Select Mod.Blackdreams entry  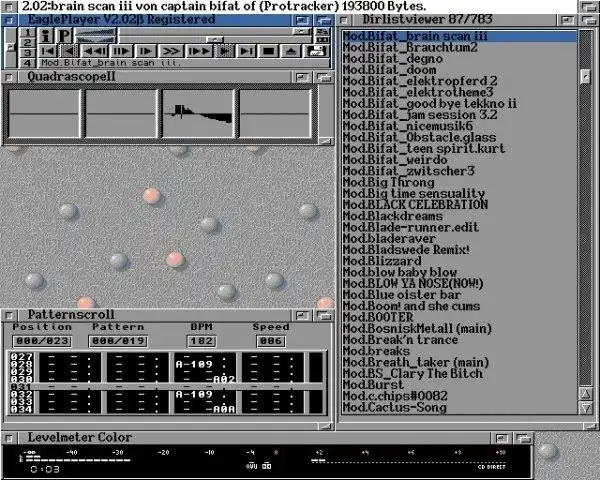[x=459, y=216]
